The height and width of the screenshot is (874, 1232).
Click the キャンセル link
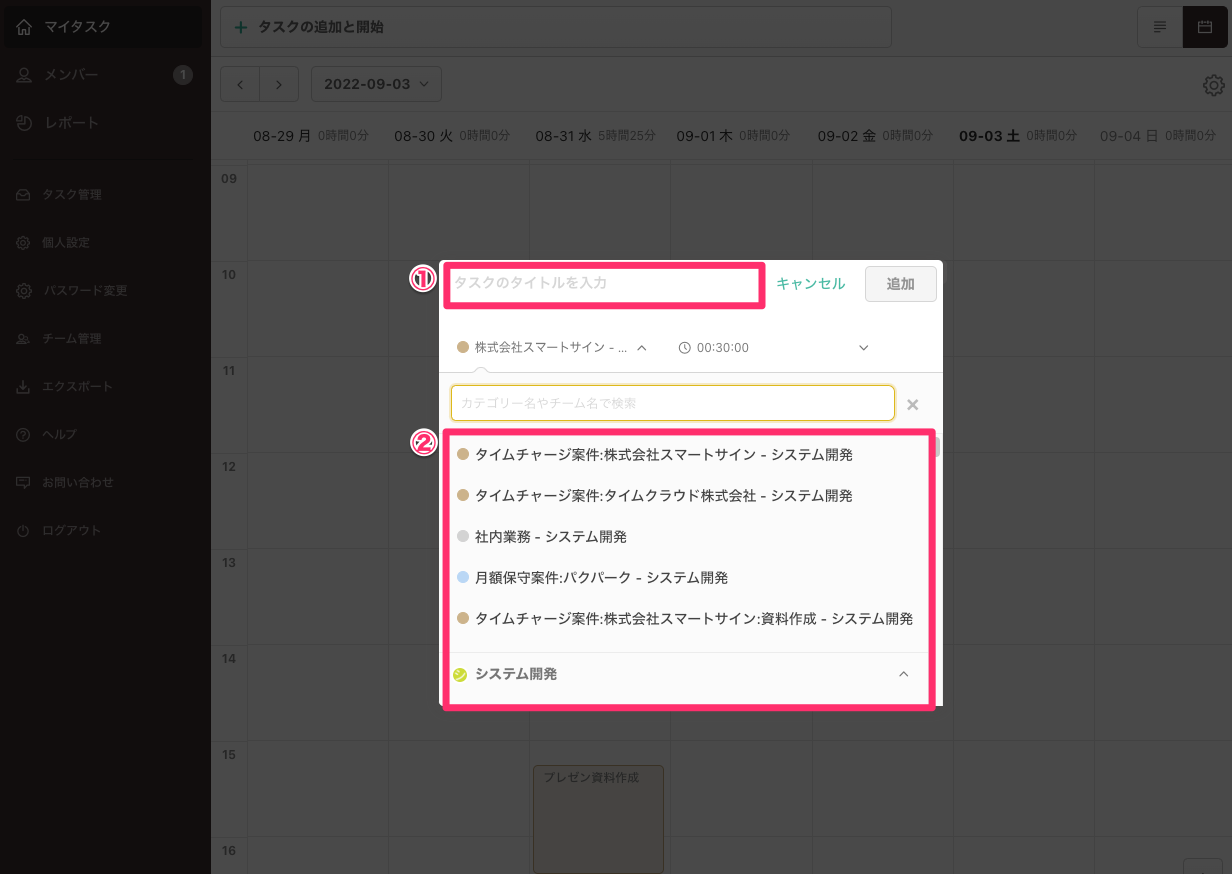(x=810, y=283)
